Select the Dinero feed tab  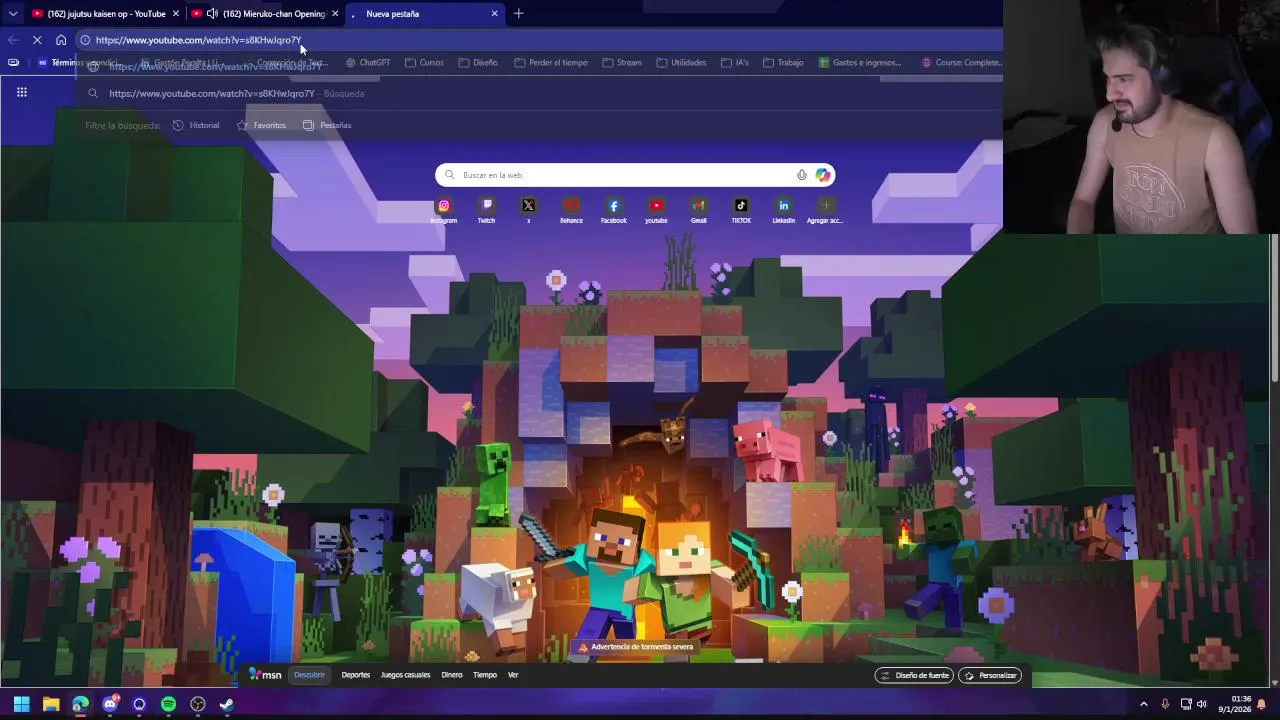coord(452,675)
